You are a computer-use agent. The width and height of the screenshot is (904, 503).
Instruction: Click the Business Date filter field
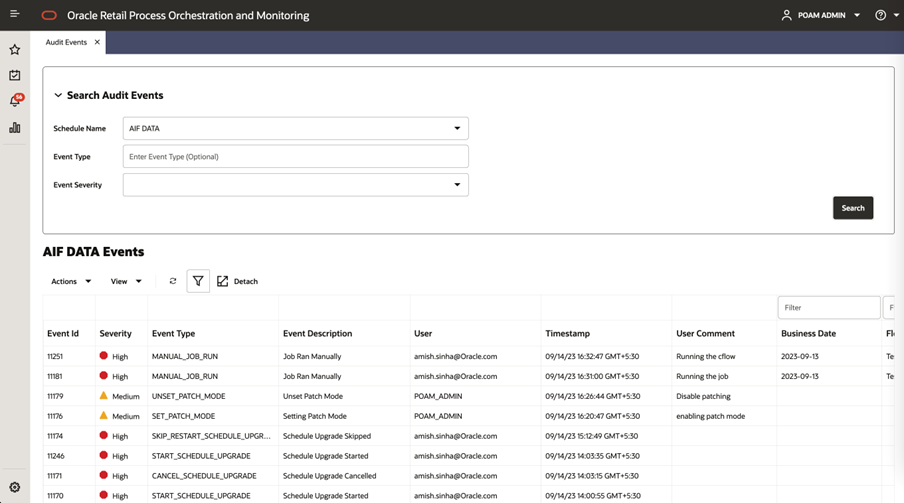(x=828, y=307)
